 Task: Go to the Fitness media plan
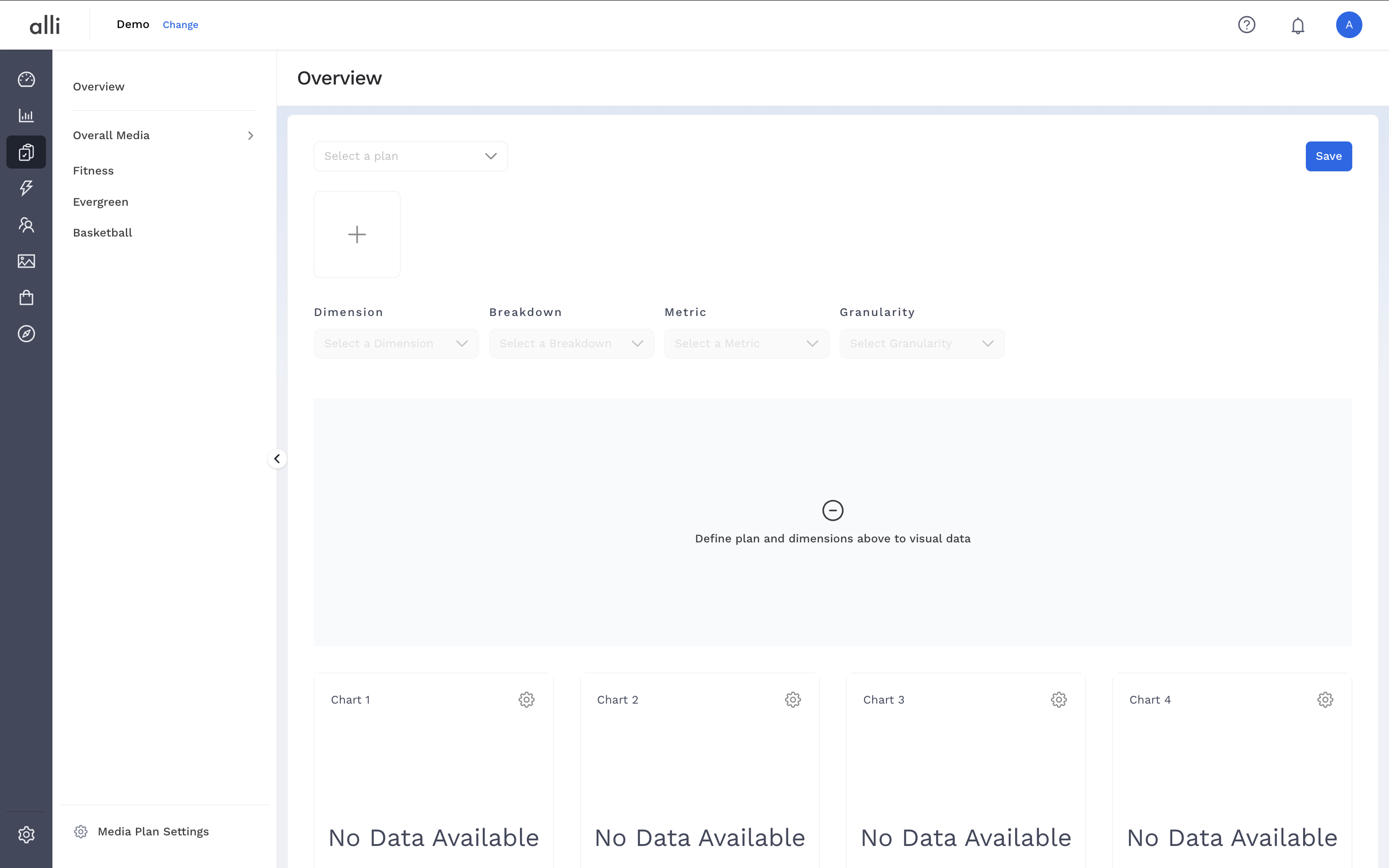pos(93,170)
